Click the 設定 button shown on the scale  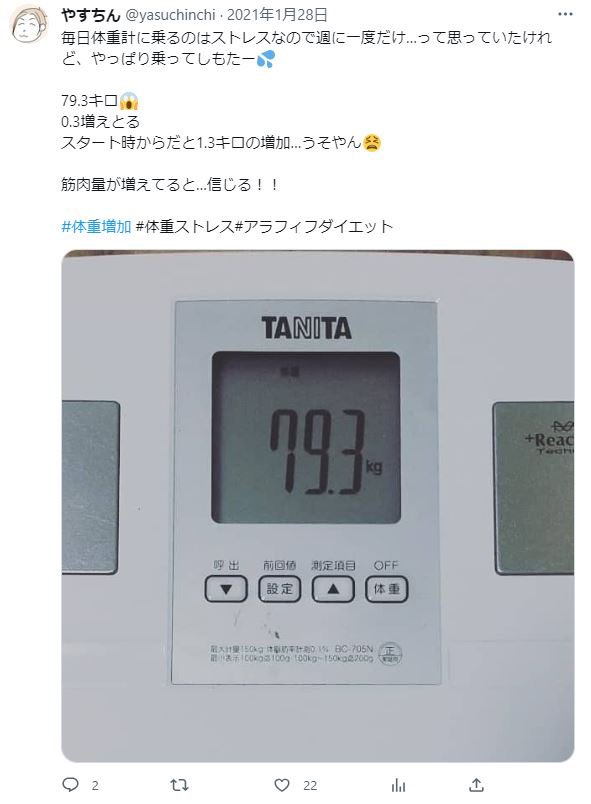click(x=279, y=589)
